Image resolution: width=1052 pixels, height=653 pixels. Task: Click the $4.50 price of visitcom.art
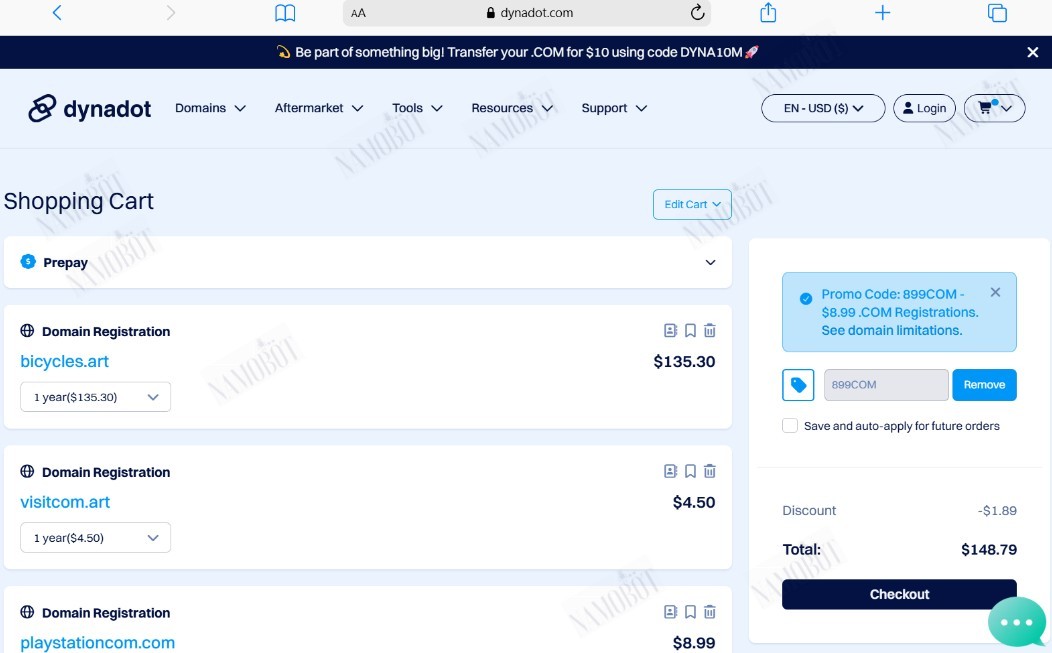694,503
